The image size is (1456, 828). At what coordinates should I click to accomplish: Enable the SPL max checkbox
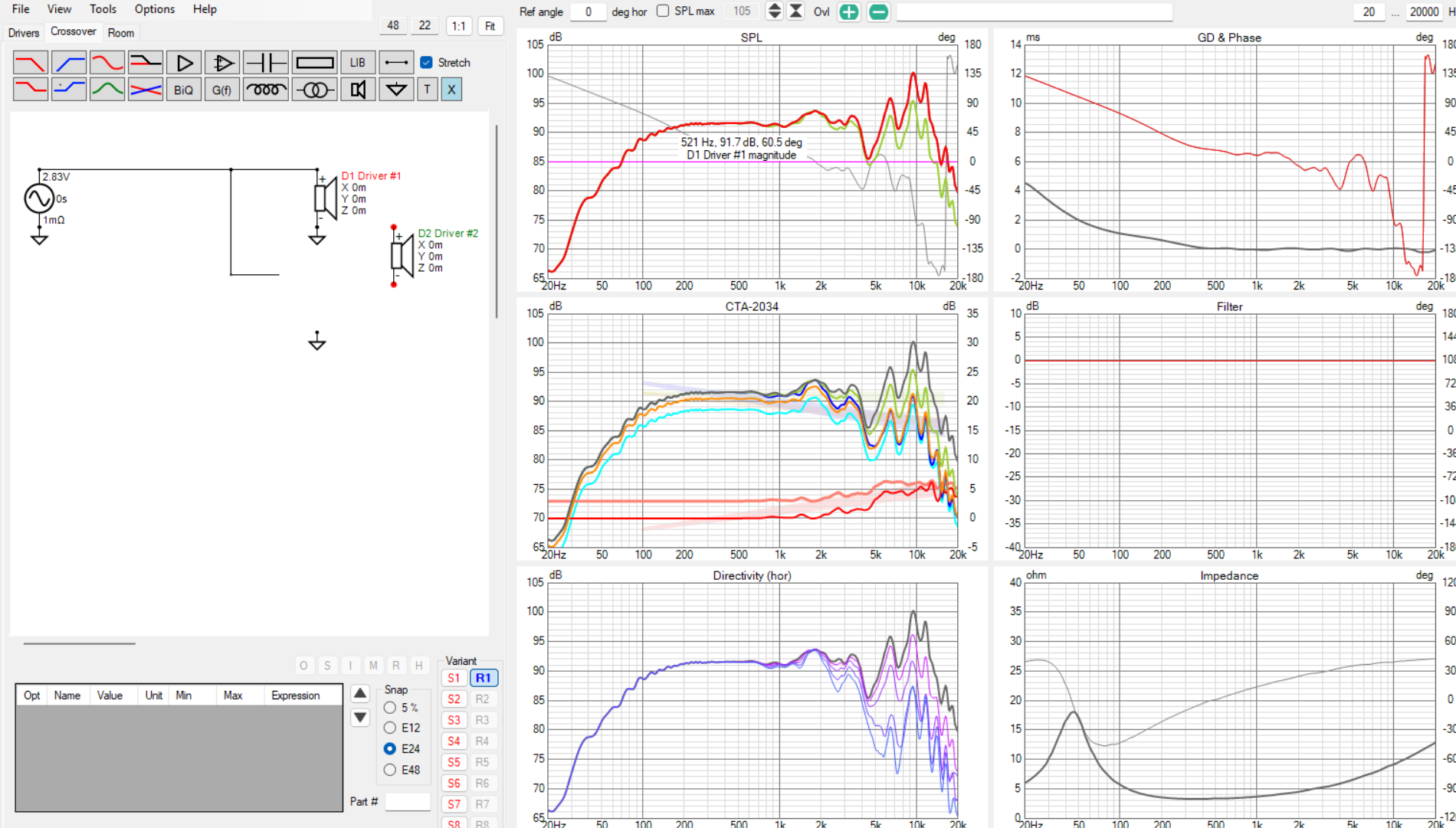663,11
